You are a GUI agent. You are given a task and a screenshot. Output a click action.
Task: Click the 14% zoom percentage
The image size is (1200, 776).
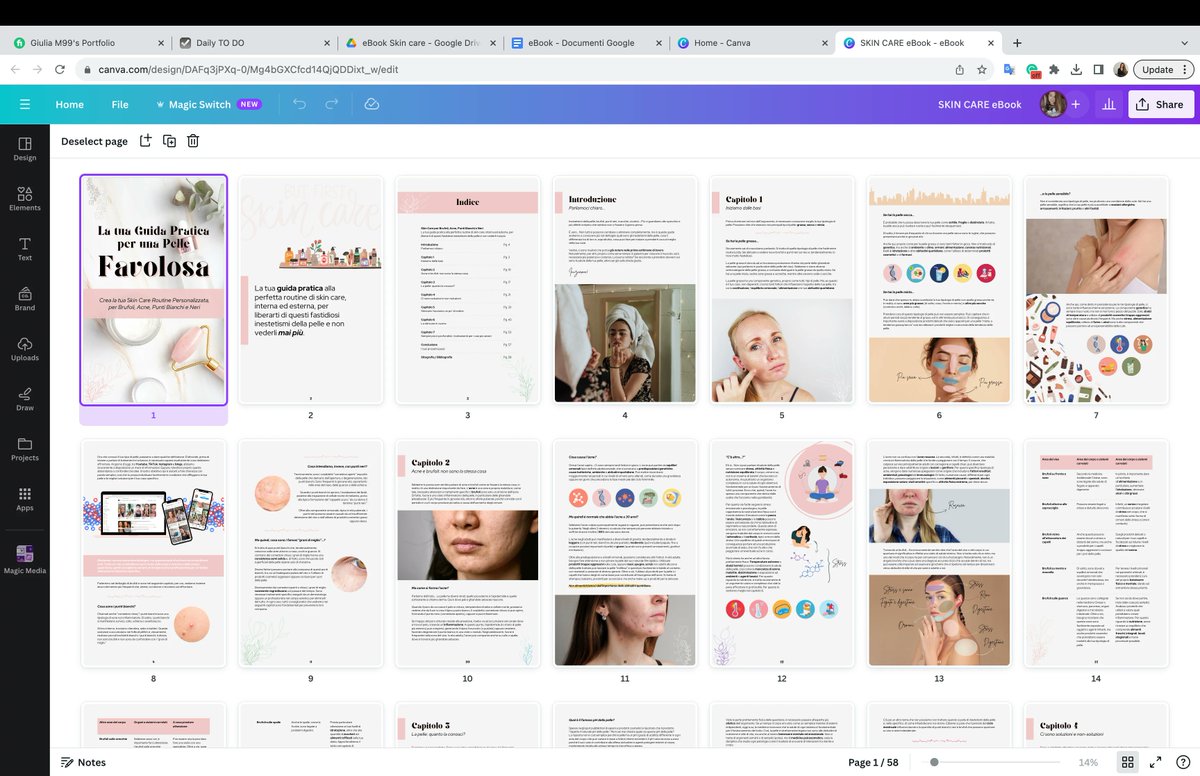[1088, 762]
